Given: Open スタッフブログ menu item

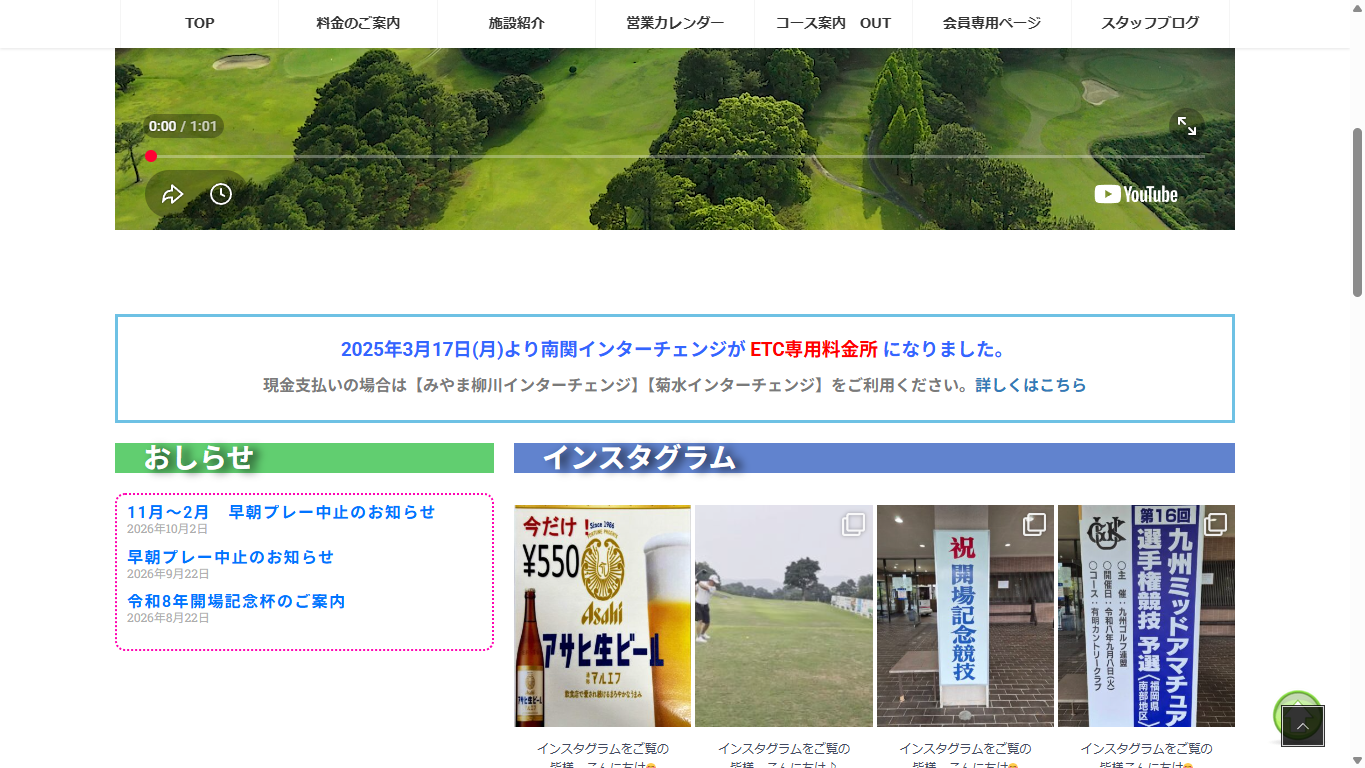Looking at the screenshot, I should (x=1150, y=23).
